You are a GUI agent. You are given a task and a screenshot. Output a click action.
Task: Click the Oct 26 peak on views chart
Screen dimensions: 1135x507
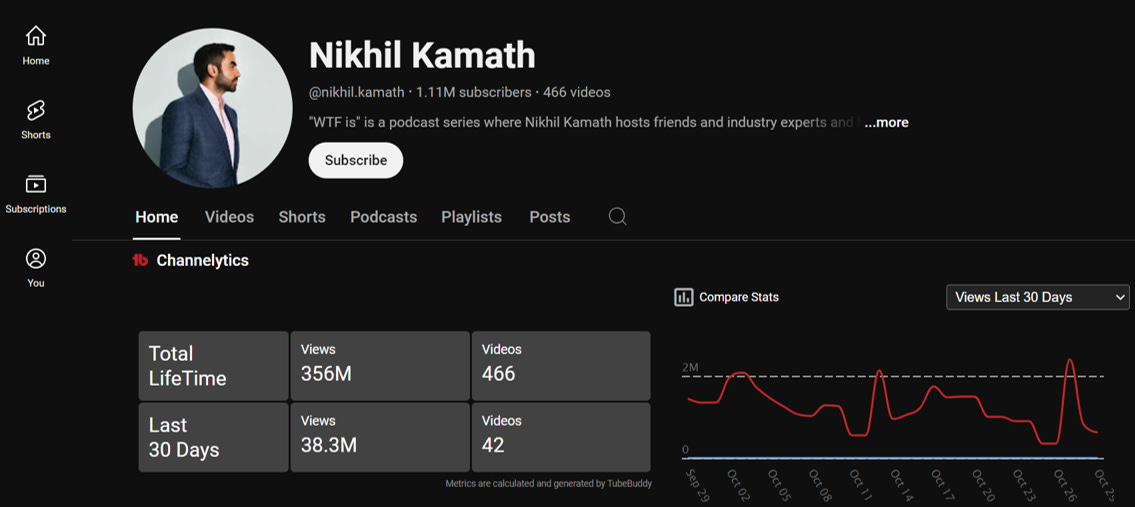pyautogui.click(x=1069, y=360)
